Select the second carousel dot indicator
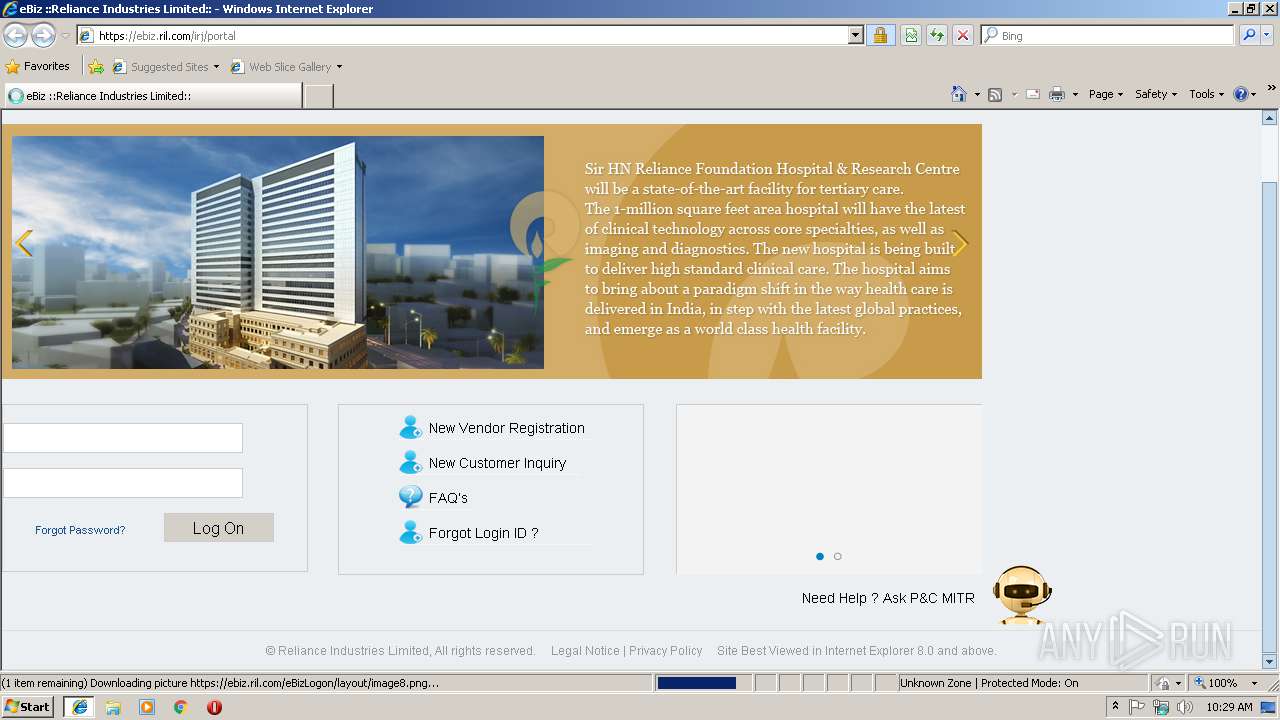The height and width of the screenshot is (720, 1280). [838, 556]
